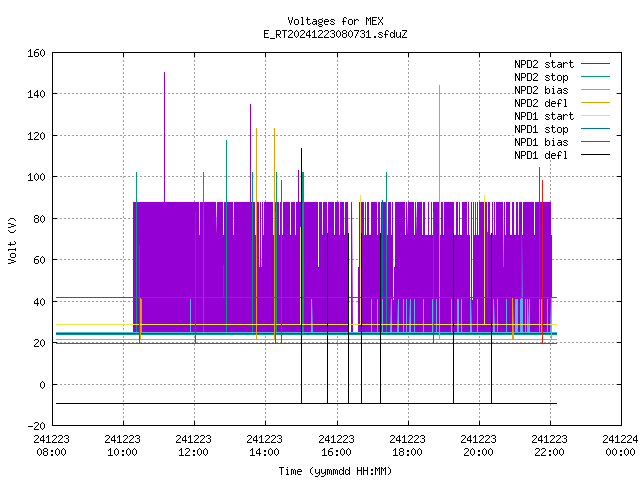Select the NPD2 bias legend entry text
The image size is (640, 480).
[541, 90]
